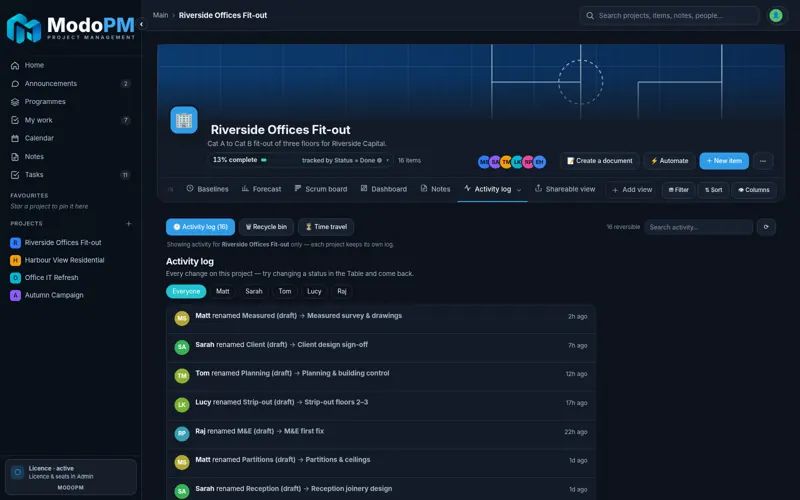Click the Riverside project building icon
The height and width of the screenshot is (500, 800).
click(184, 120)
